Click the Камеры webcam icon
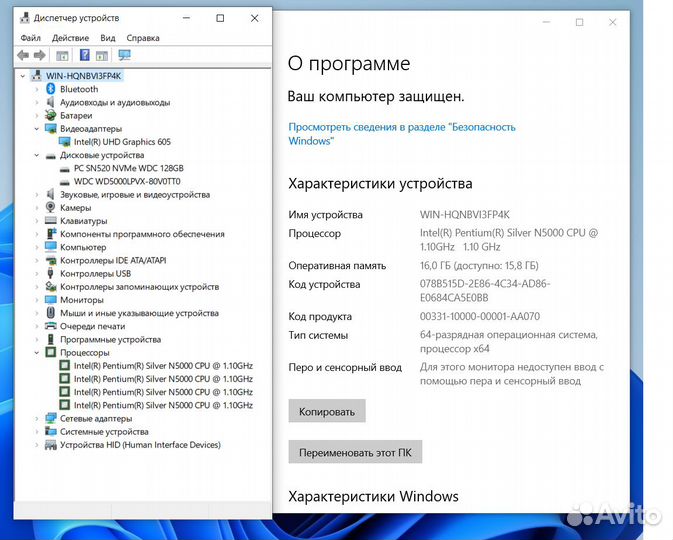This screenshot has width=673, height=540. pyautogui.click(x=50, y=207)
